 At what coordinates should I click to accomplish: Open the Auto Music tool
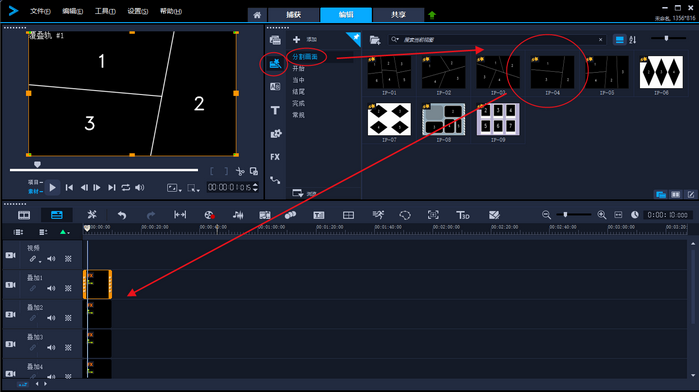click(265, 215)
